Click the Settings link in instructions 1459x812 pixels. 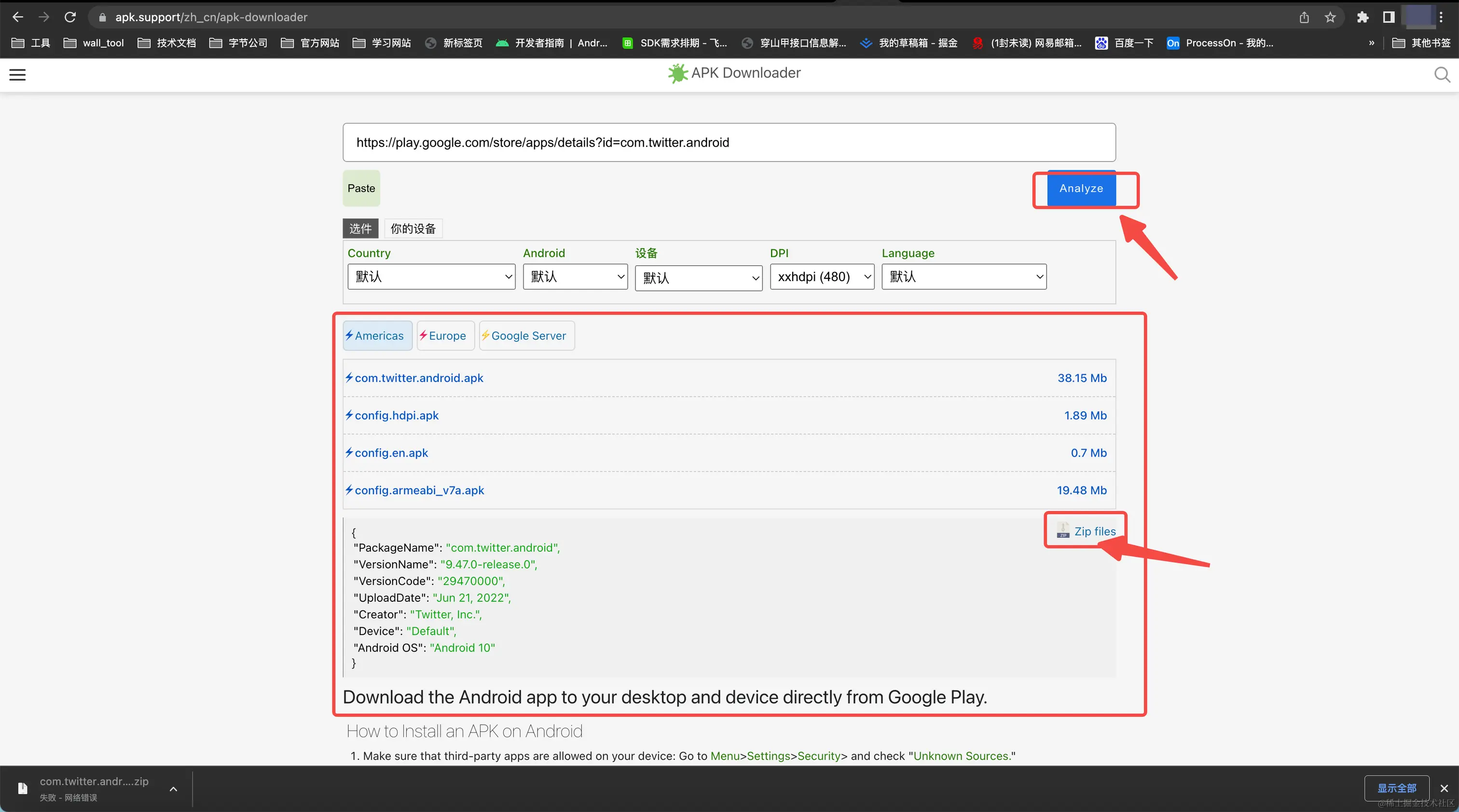[x=768, y=756]
